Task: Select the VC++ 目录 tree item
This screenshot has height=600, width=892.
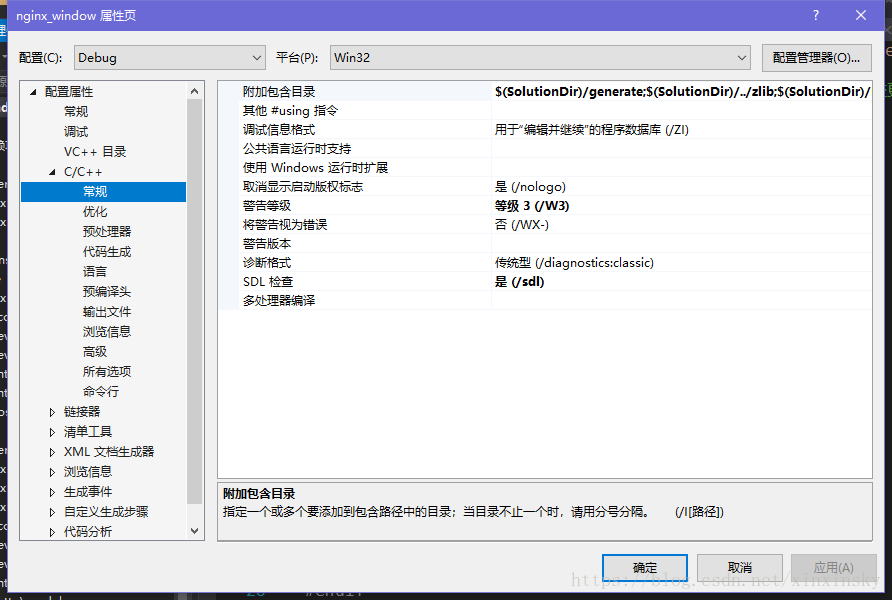Action: click(95, 152)
